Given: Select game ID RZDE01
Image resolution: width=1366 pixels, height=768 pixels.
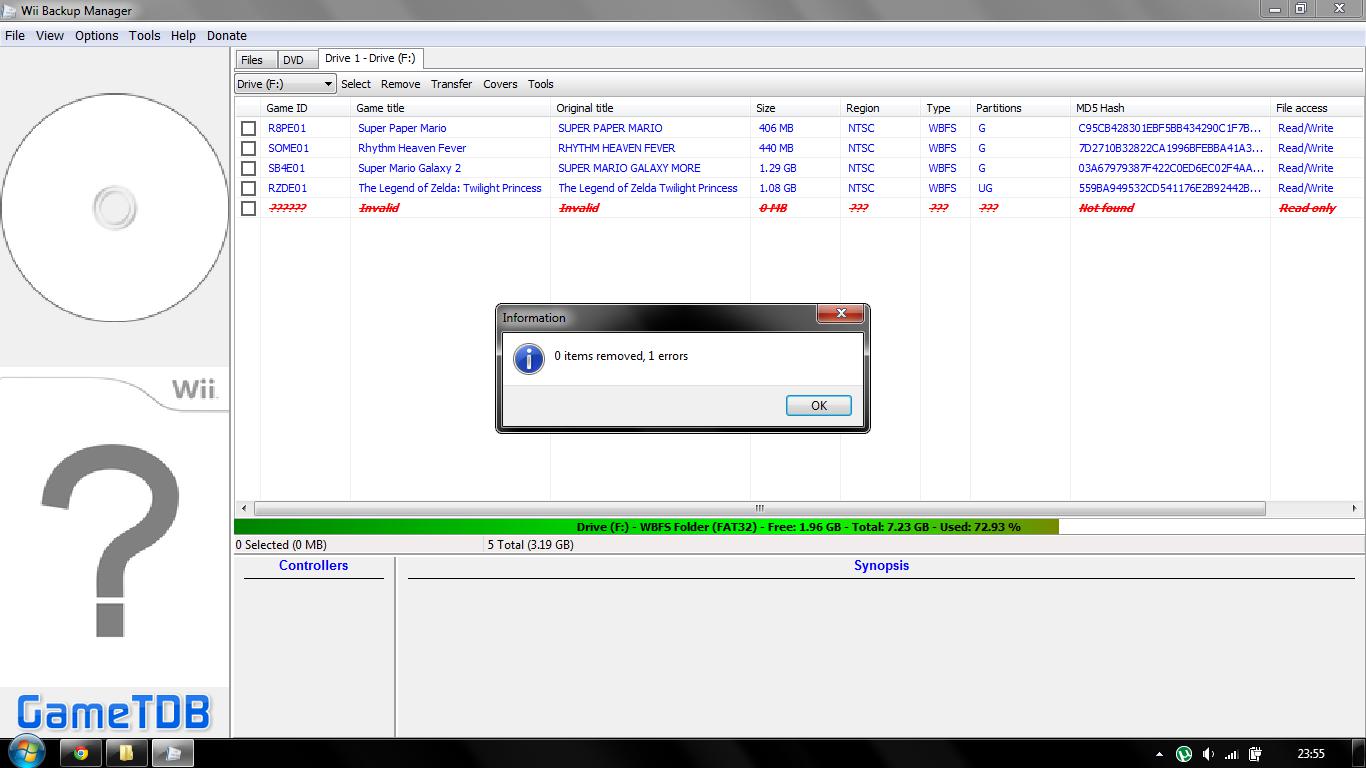Looking at the screenshot, I should tap(288, 188).
